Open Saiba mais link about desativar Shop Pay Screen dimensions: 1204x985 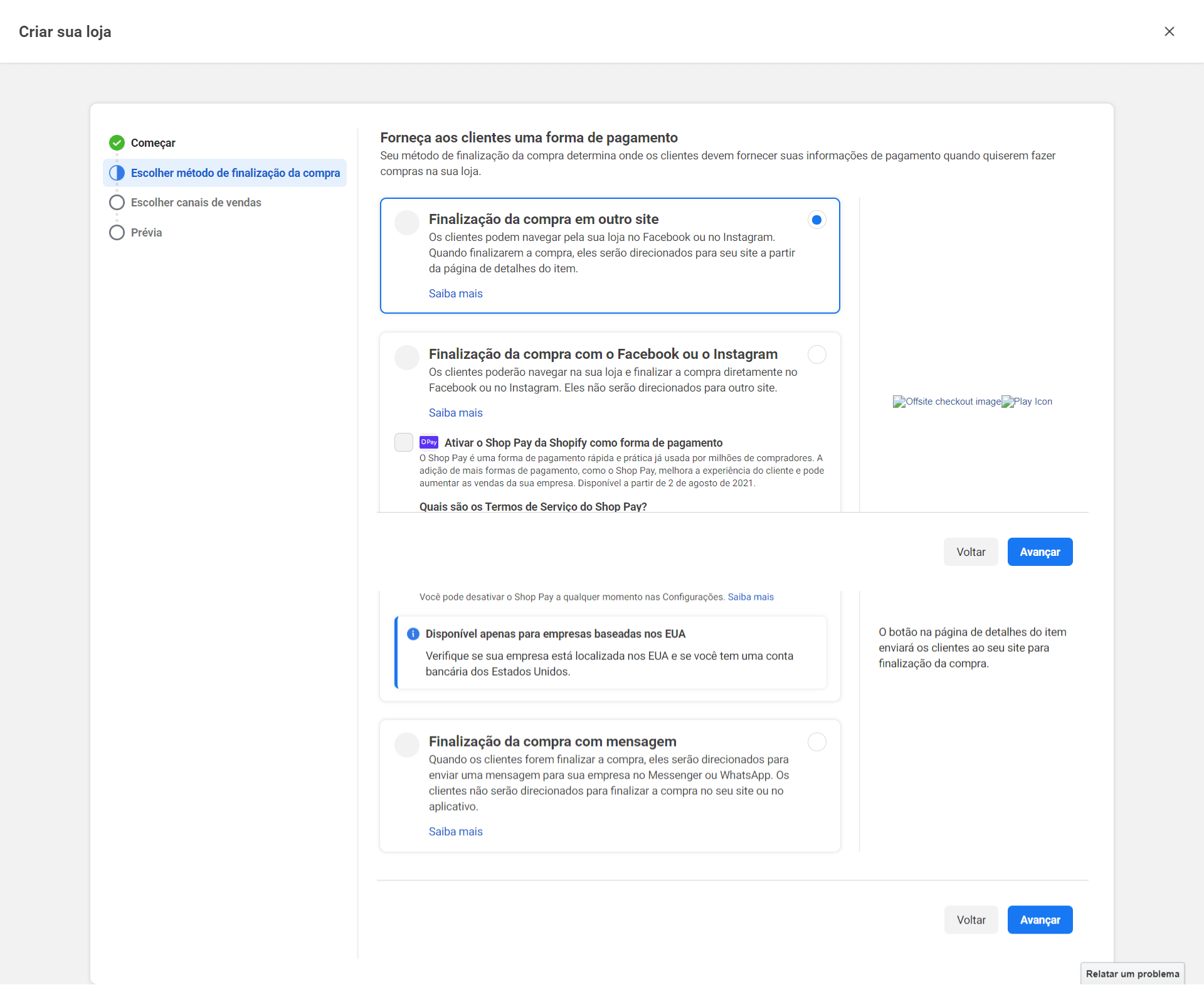click(x=751, y=597)
